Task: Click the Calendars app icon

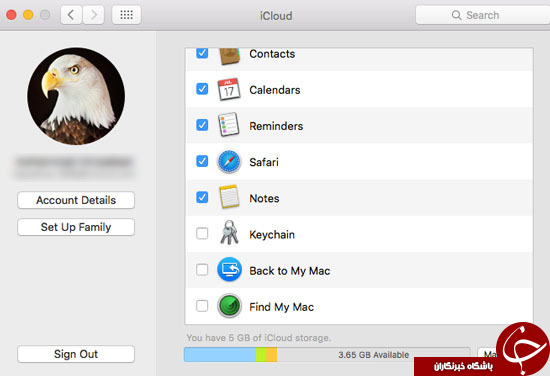Action: click(229, 89)
